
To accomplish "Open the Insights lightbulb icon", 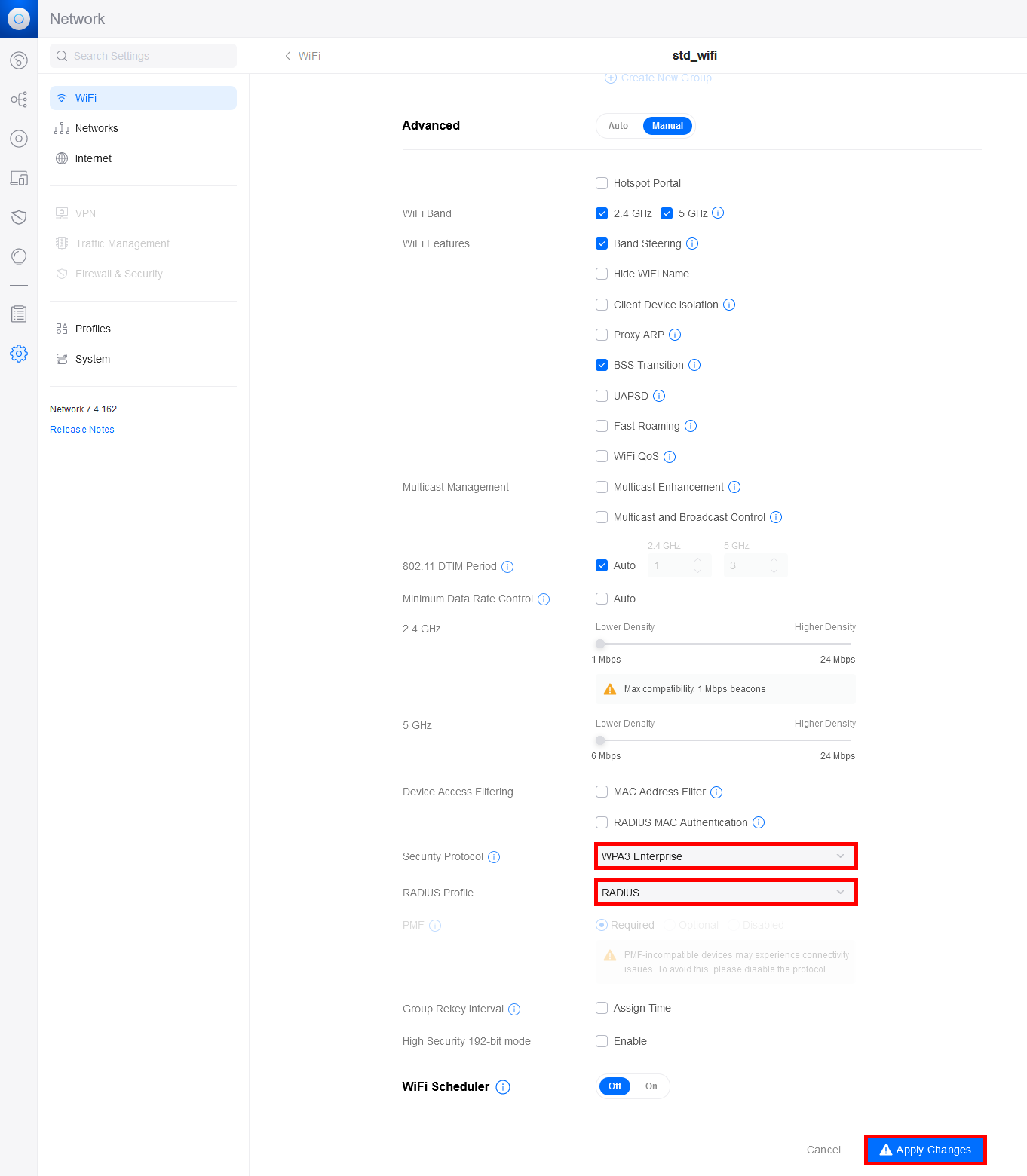I will (x=19, y=256).
